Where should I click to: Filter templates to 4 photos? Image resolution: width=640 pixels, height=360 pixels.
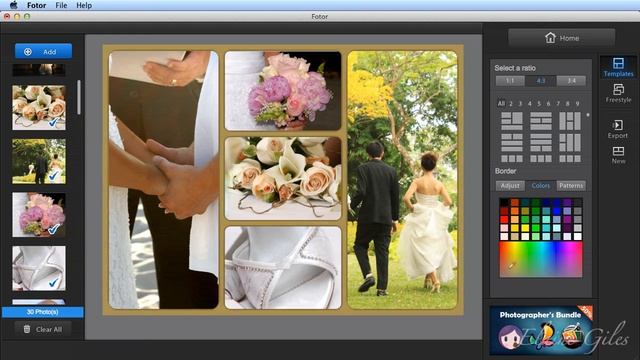pyautogui.click(x=529, y=104)
